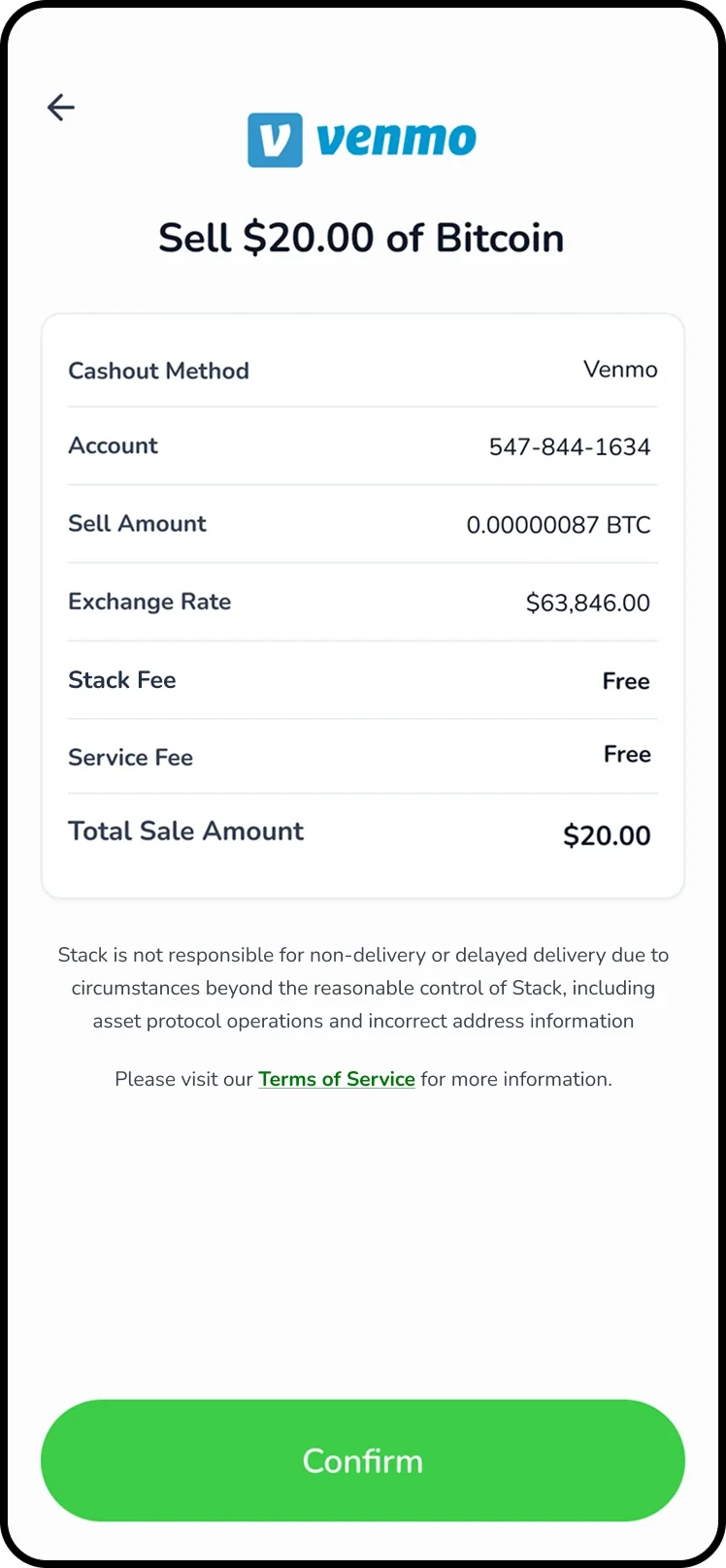Click account number 547-844-1634
This screenshot has width=726, height=1568.
point(569,447)
